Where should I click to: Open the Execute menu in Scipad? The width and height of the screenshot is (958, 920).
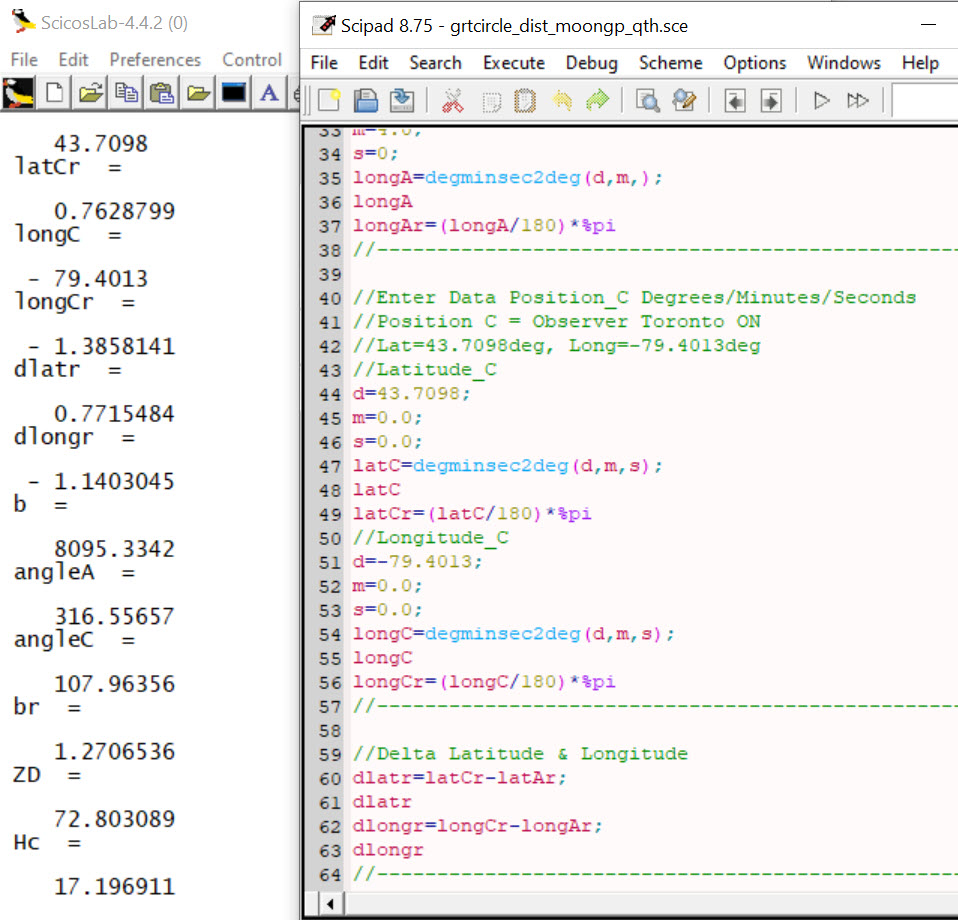point(513,62)
